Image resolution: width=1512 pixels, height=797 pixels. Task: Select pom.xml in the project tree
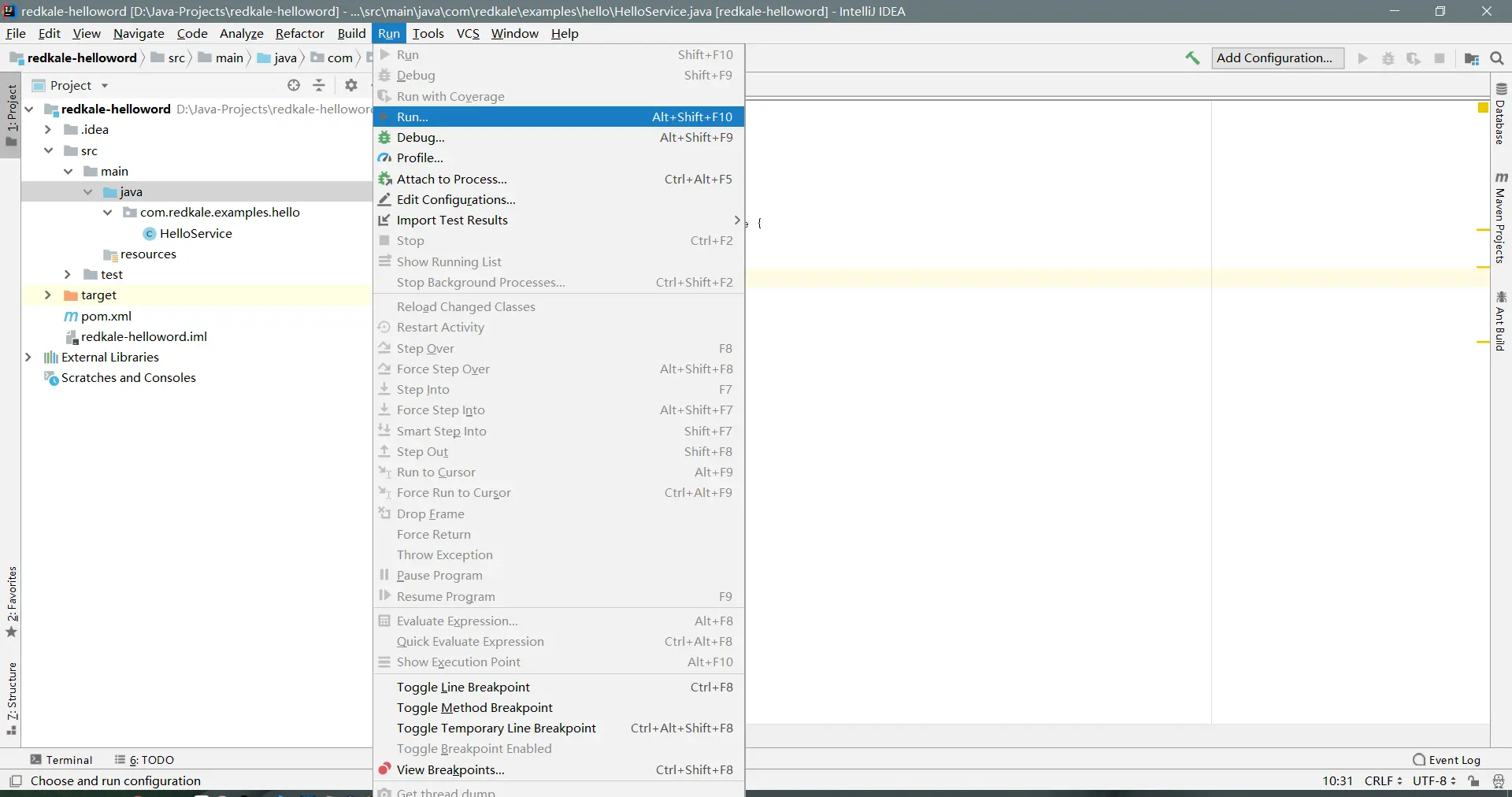click(x=98, y=316)
